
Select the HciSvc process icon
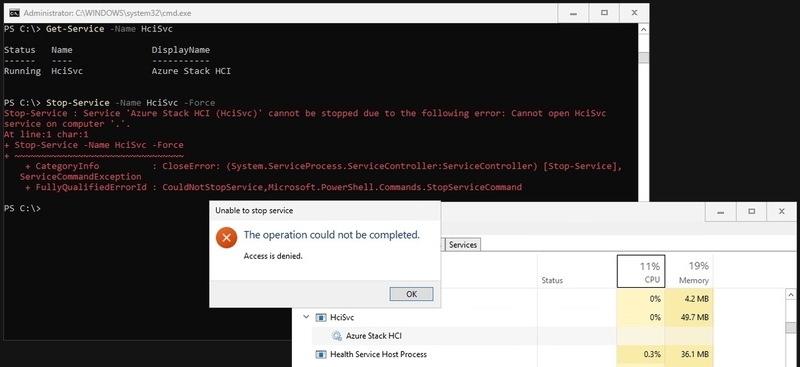tap(321, 317)
